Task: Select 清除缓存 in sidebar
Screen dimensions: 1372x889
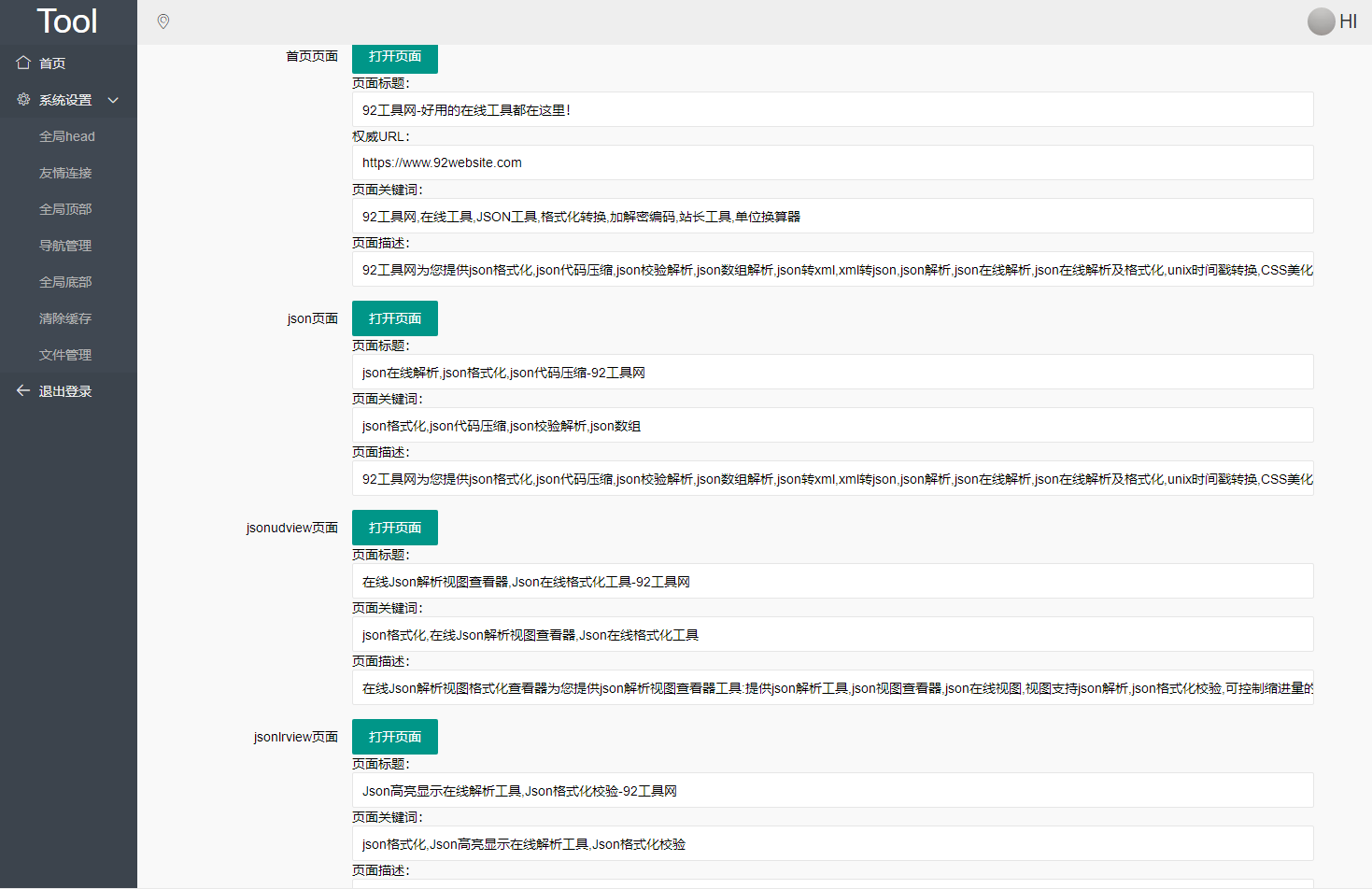Action: [65, 318]
